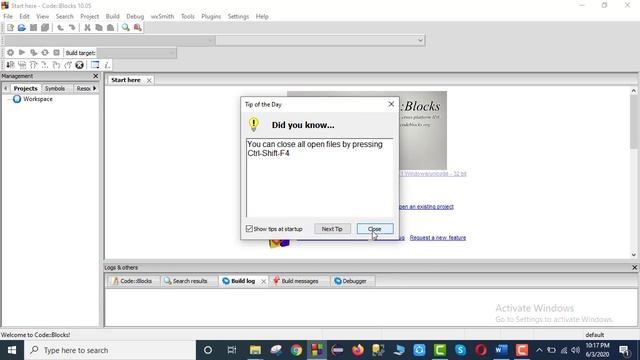Click the Skype icon in taskbar
The height and width of the screenshot is (360, 640).
[x=460, y=350]
